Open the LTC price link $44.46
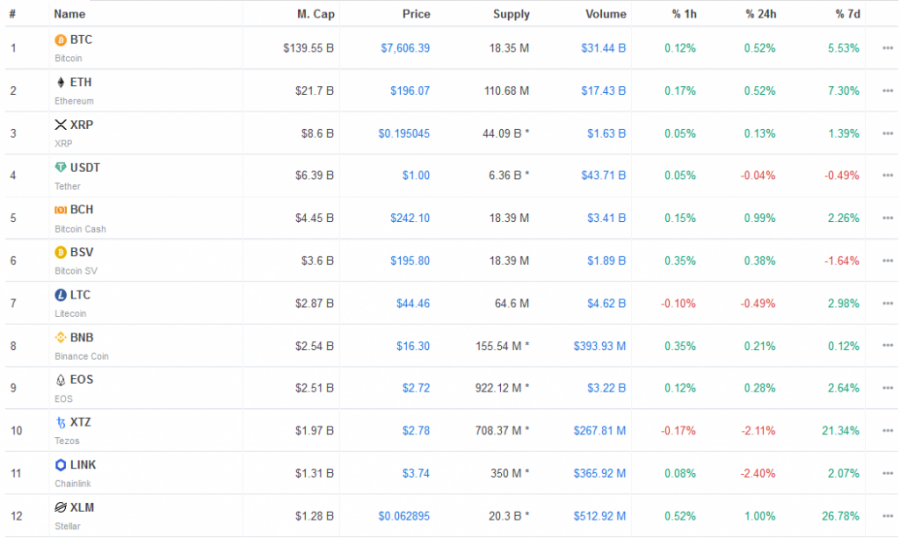Viewport: 900px width, 538px height. [x=413, y=303]
